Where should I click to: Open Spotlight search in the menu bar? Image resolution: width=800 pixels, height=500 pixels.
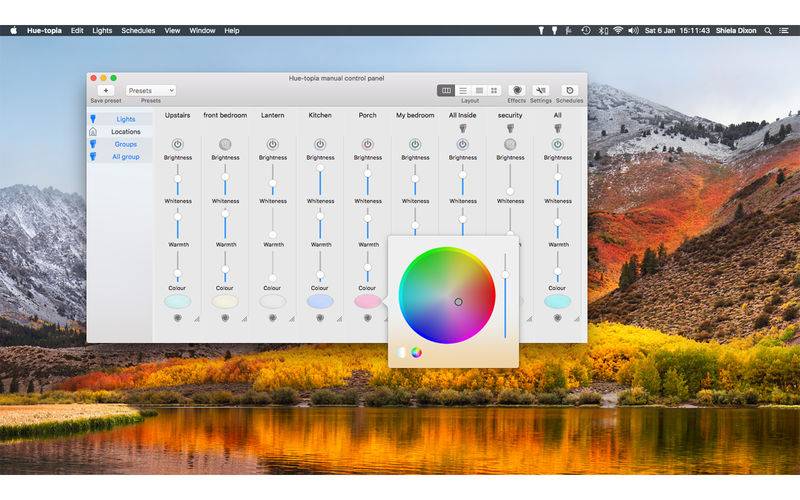pyautogui.click(x=768, y=31)
